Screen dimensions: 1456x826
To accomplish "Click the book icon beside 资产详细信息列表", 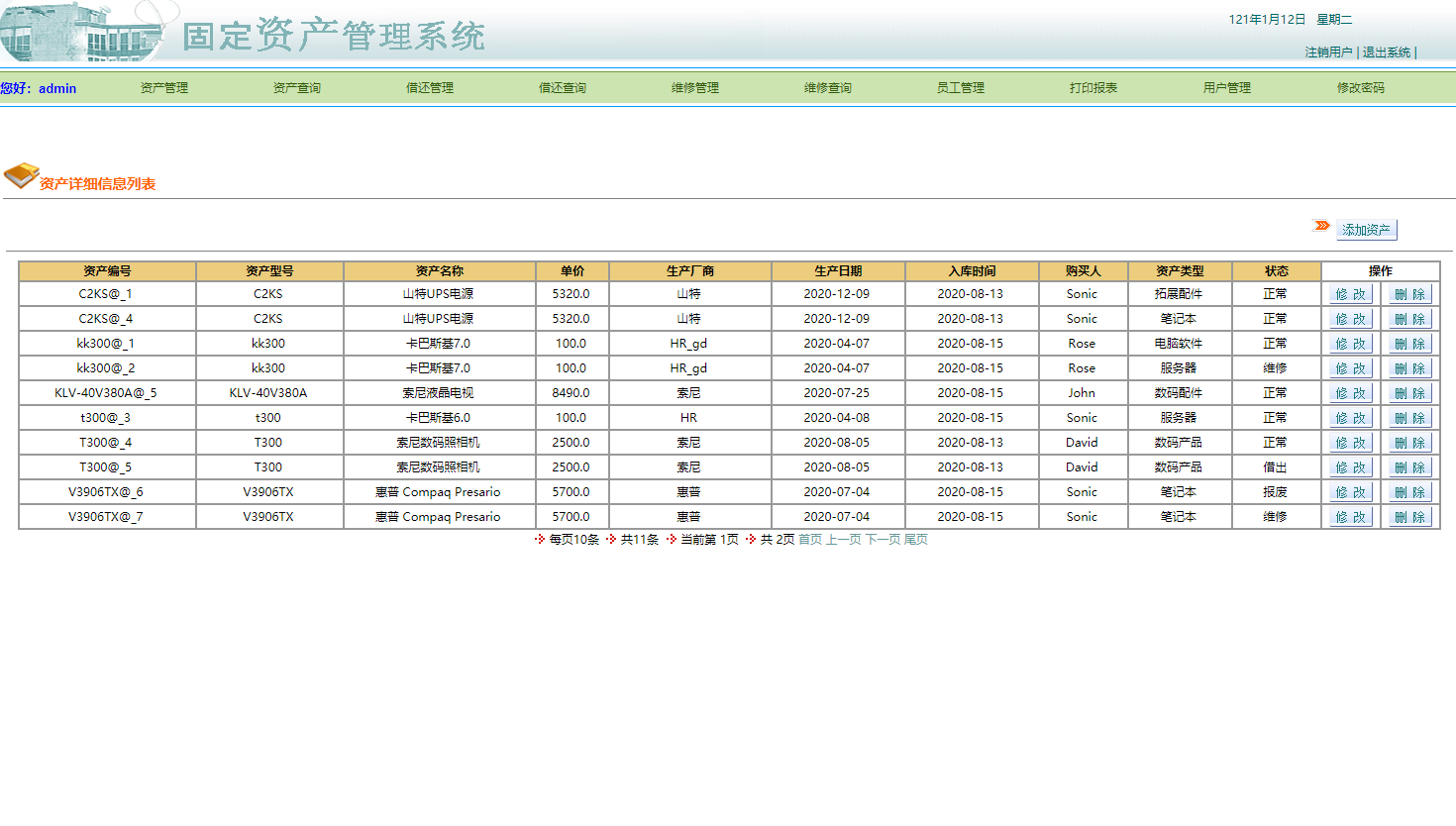I will coord(20,176).
